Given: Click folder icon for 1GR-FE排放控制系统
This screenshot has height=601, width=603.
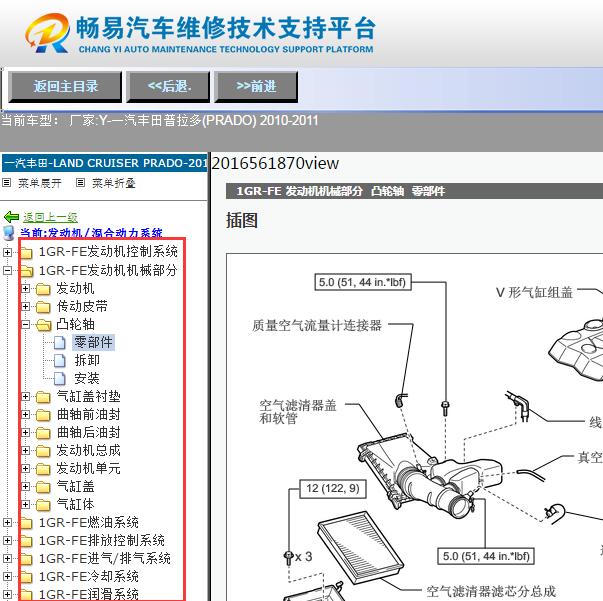Looking at the screenshot, I should pos(26,541).
